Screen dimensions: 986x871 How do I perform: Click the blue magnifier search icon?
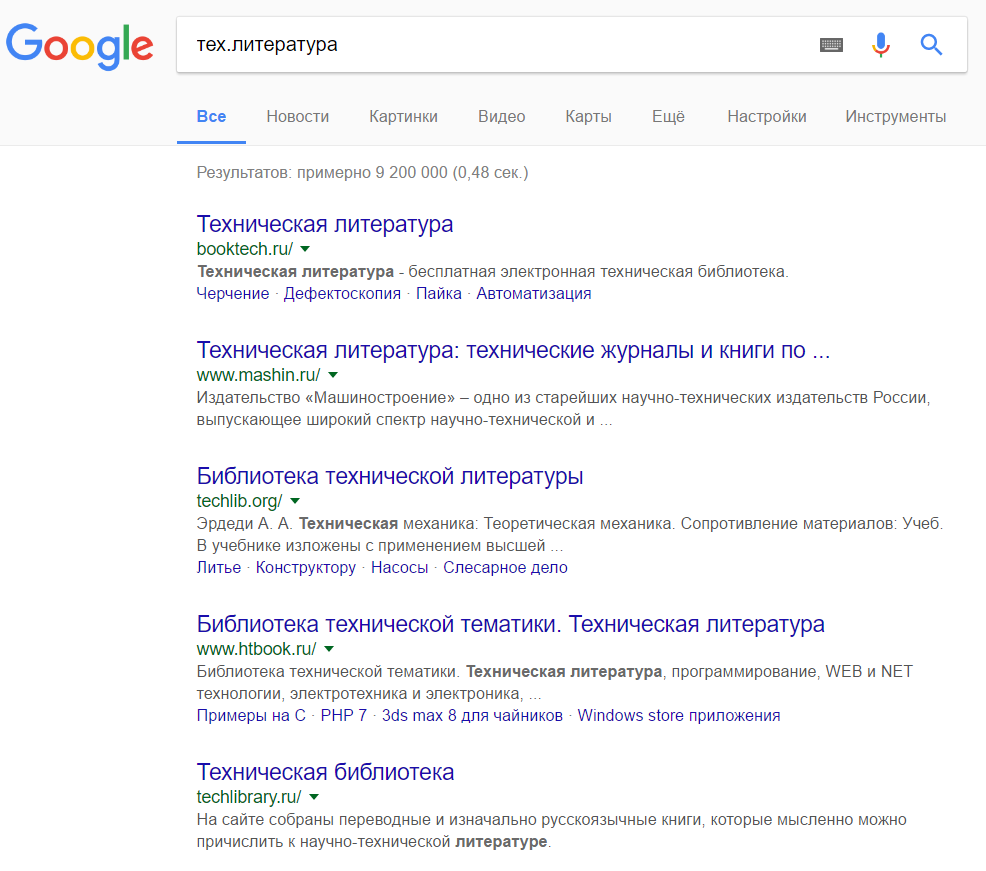click(931, 45)
